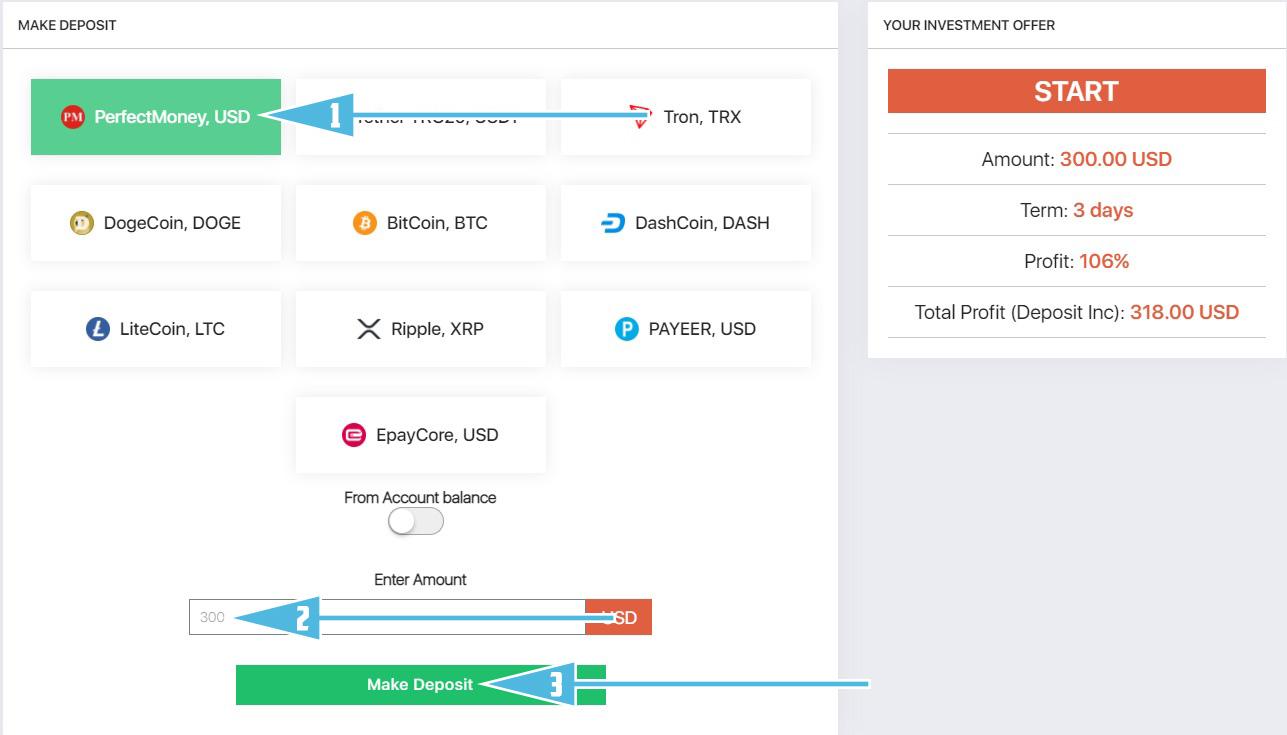Click the Enter Amount label
The image size is (1287, 735).
tap(420, 579)
